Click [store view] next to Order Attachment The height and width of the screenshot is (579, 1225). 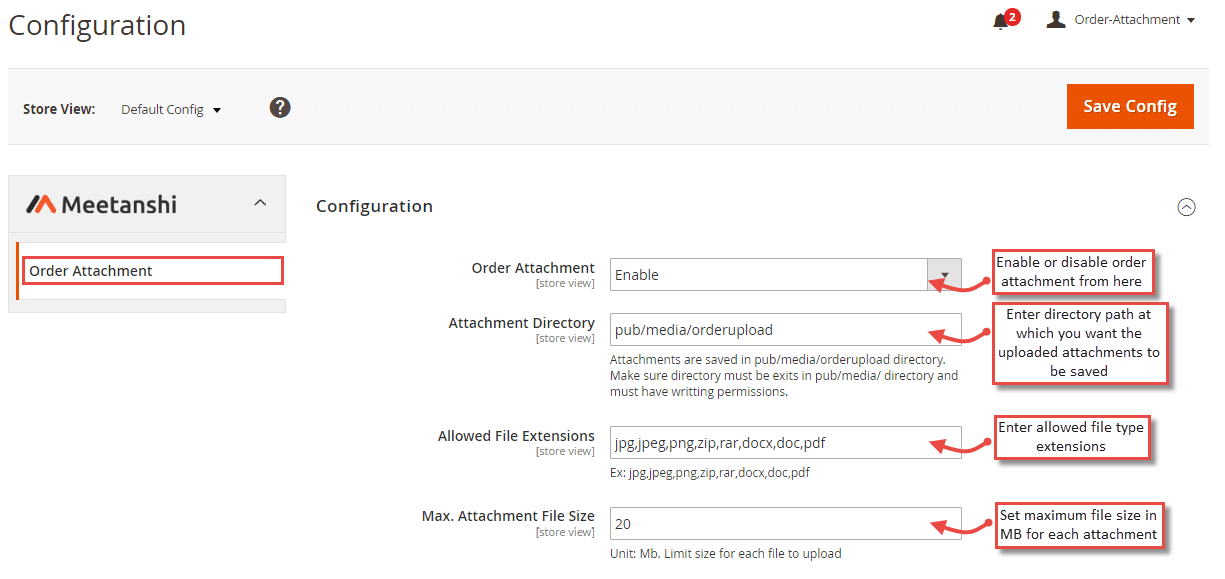pos(565,283)
